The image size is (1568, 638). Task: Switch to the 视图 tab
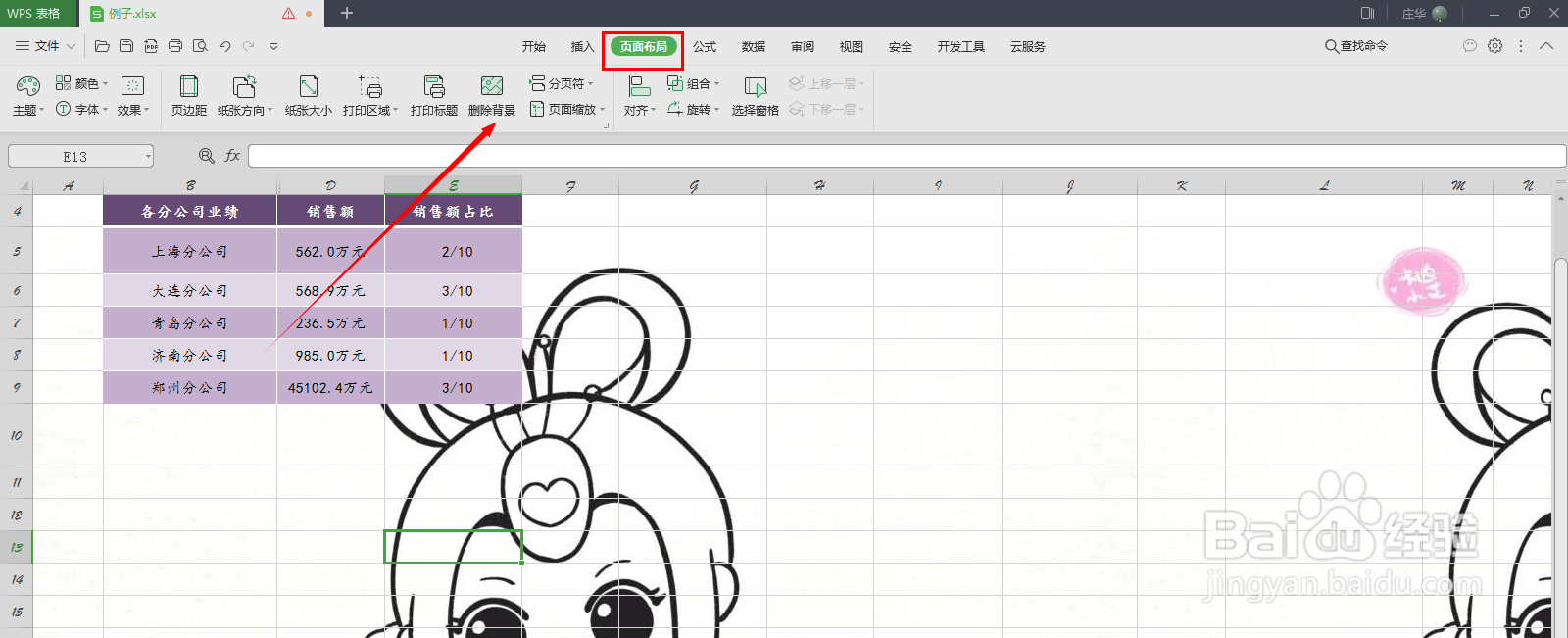pos(852,46)
